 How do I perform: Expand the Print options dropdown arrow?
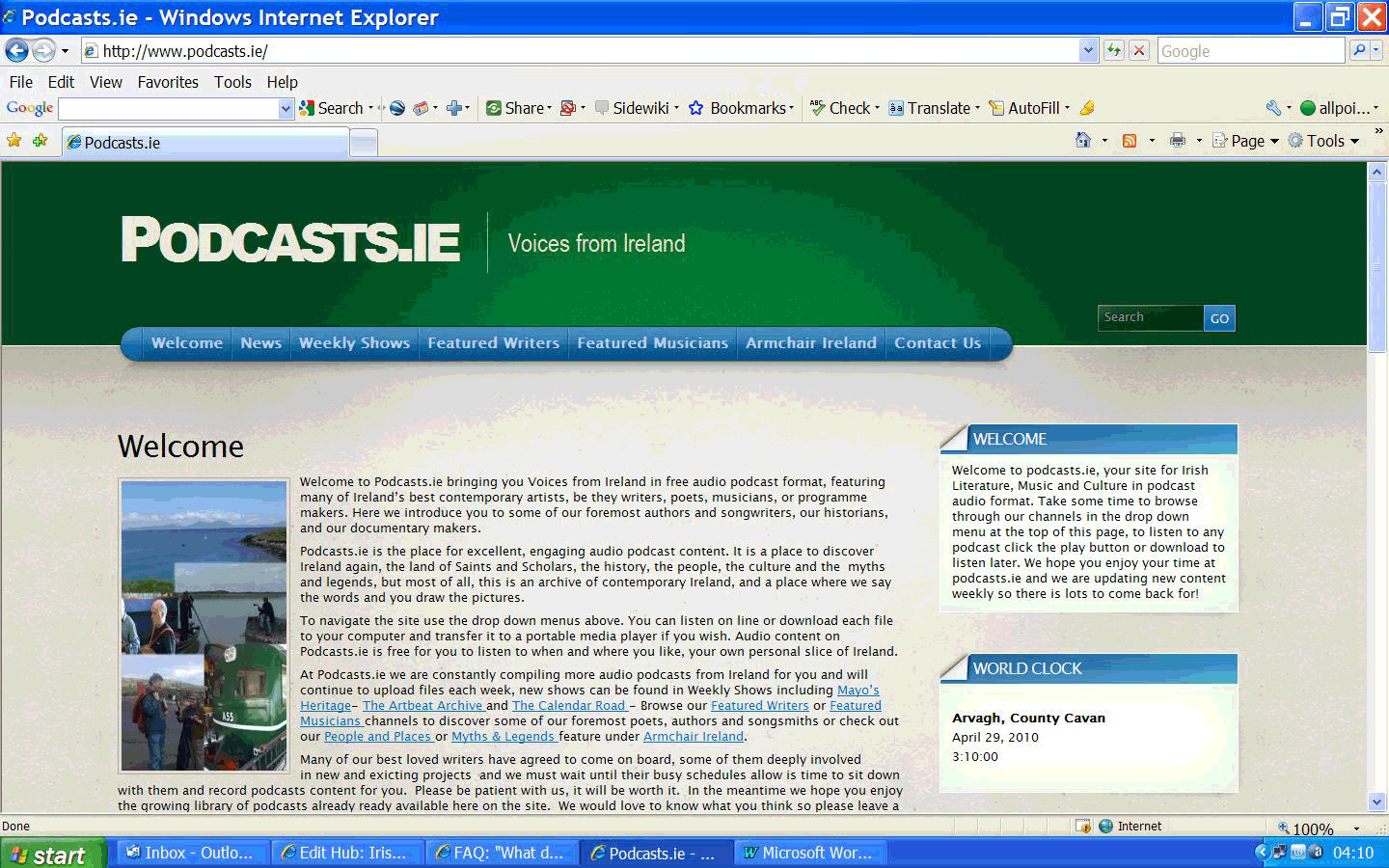coord(1199,141)
